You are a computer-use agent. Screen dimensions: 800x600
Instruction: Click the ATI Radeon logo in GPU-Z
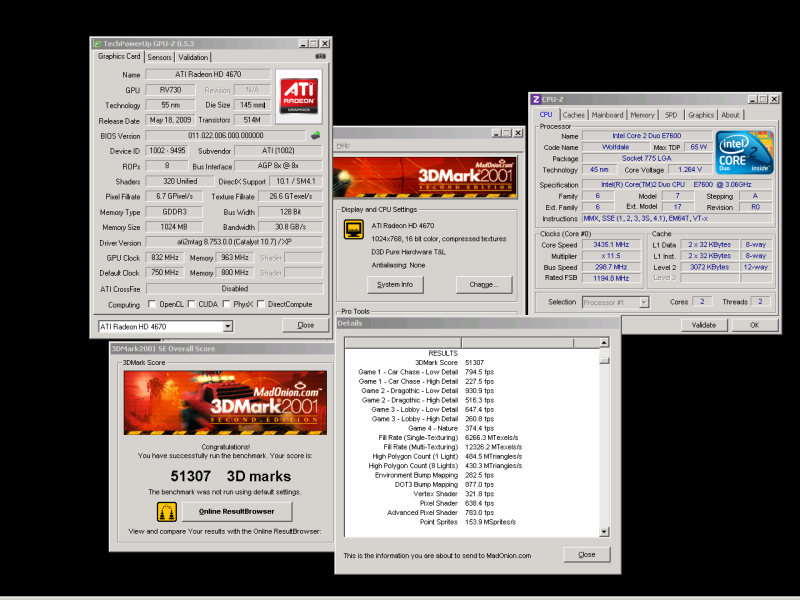[x=299, y=96]
